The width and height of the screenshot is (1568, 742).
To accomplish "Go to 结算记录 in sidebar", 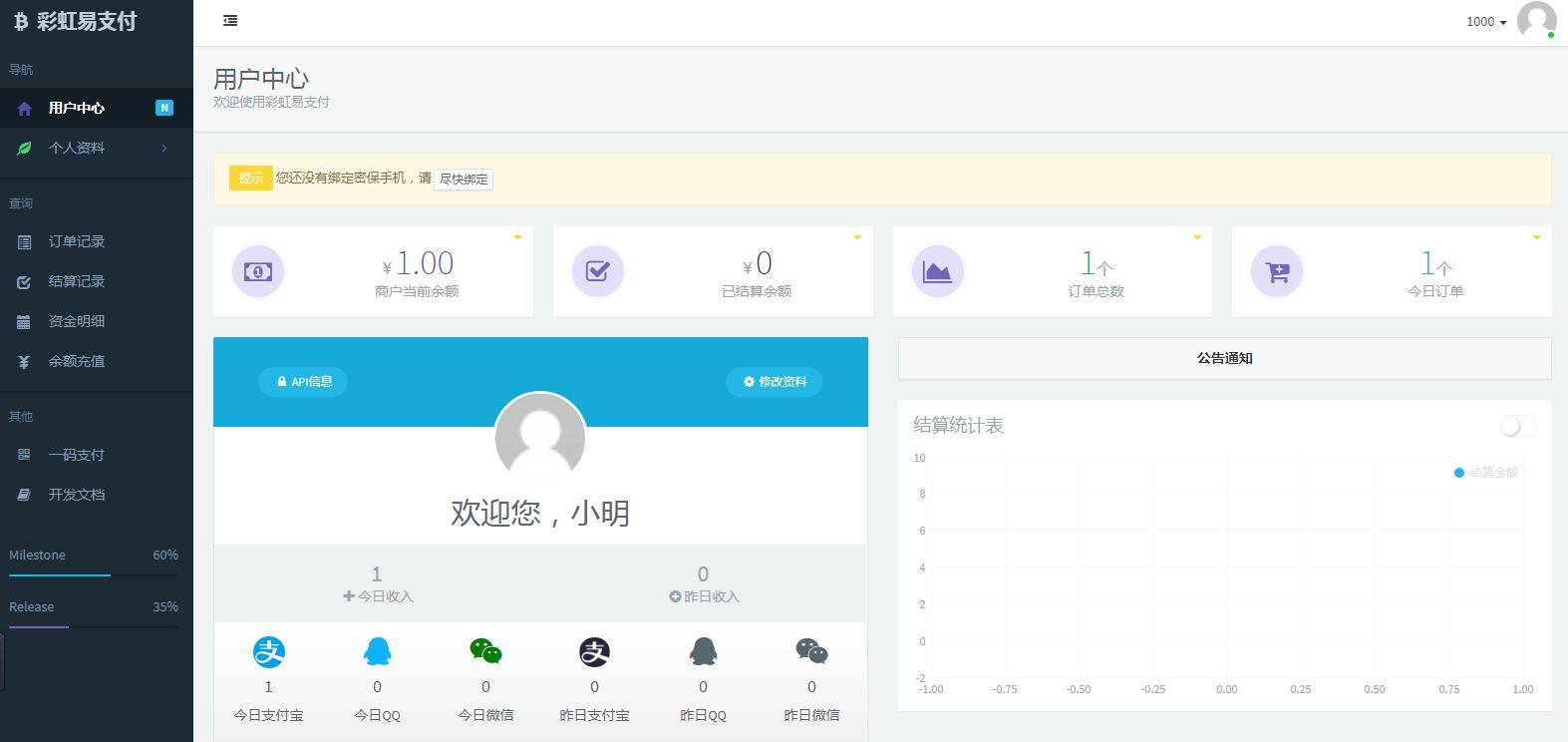I will pyautogui.click(x=97, y=281).
